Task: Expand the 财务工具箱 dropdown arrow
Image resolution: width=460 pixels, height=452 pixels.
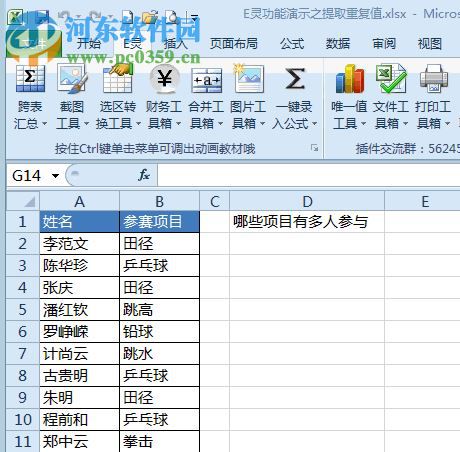Action: [178, 124]
